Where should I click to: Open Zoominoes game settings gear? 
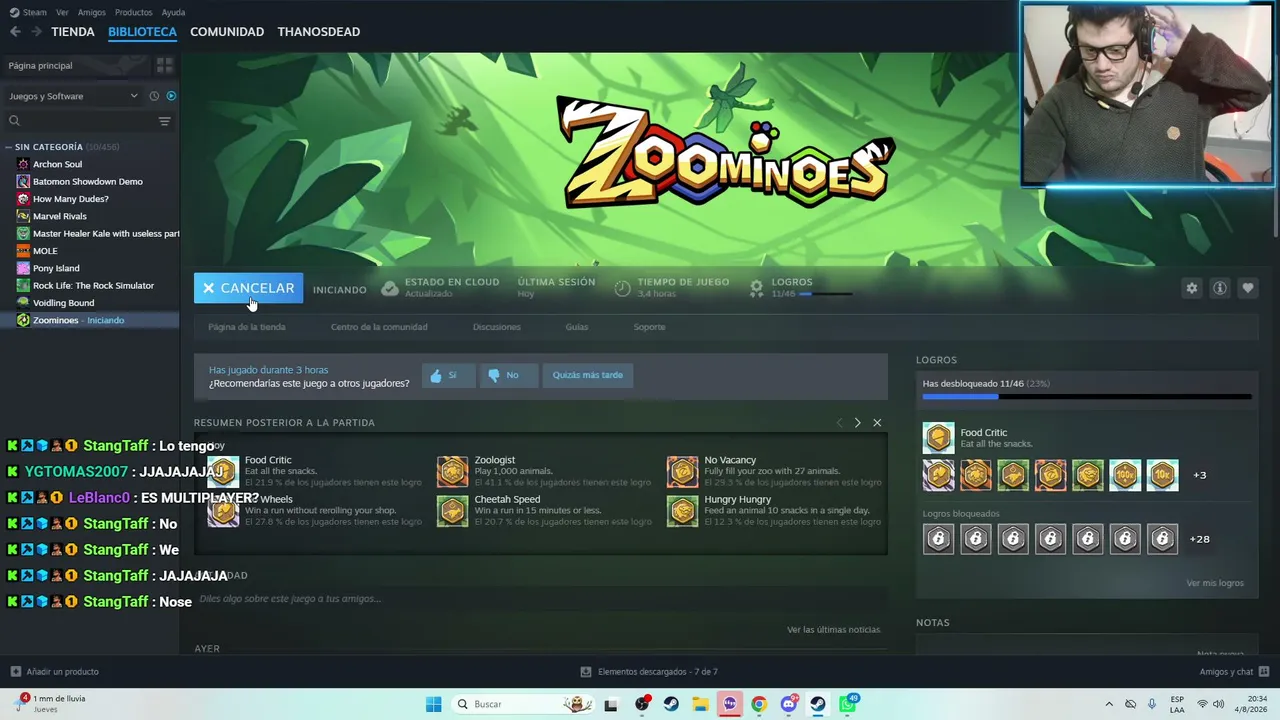pos(1191,288)
